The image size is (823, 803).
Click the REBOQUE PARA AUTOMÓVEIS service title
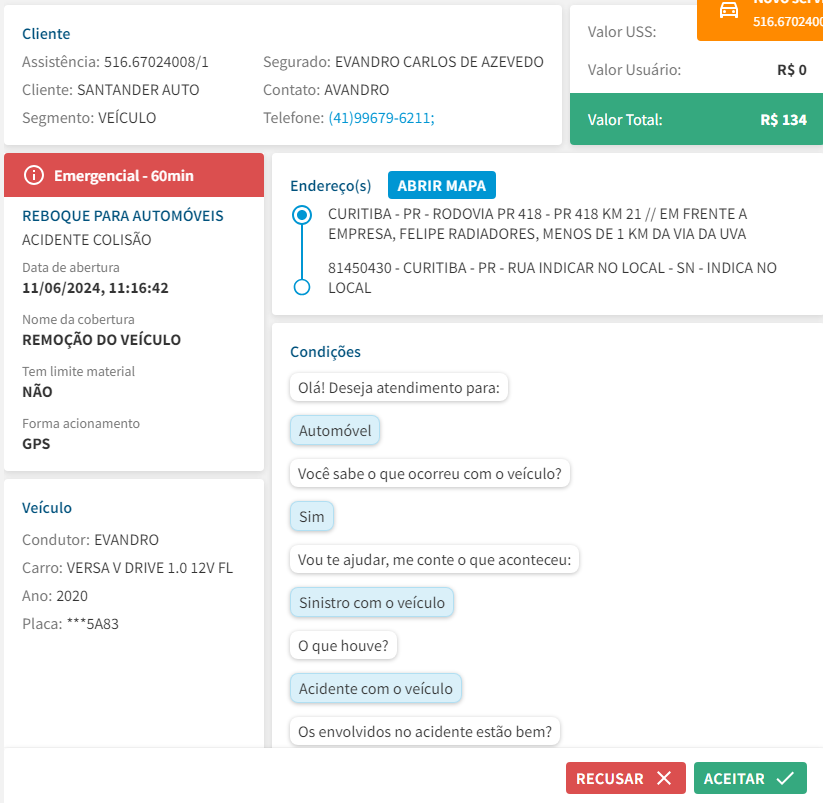click(123, 216)
